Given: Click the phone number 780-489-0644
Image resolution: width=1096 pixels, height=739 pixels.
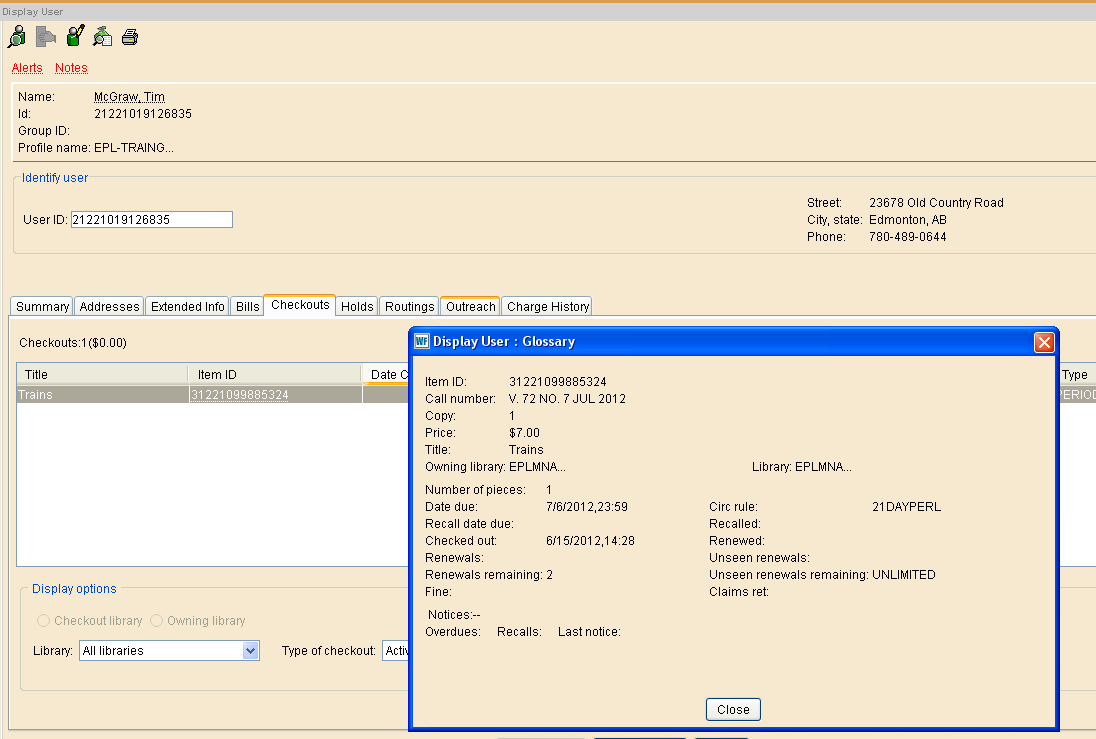Looking at the screenshot, I should click(907, 237).
